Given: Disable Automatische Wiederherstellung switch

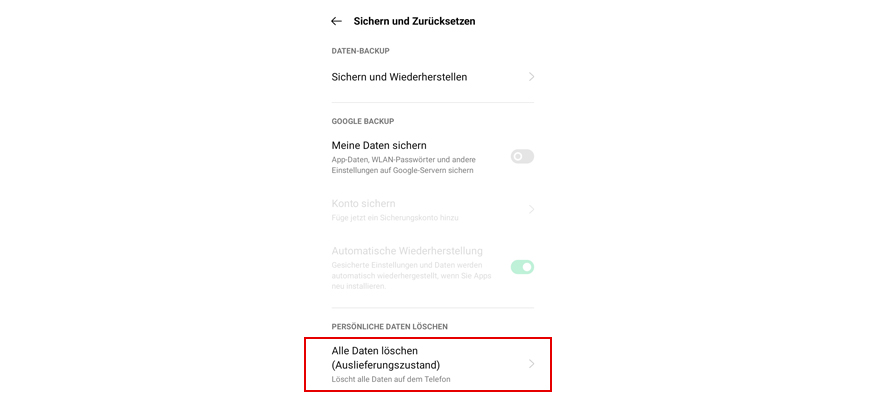Looking at the screenshot, I should 522,267.
